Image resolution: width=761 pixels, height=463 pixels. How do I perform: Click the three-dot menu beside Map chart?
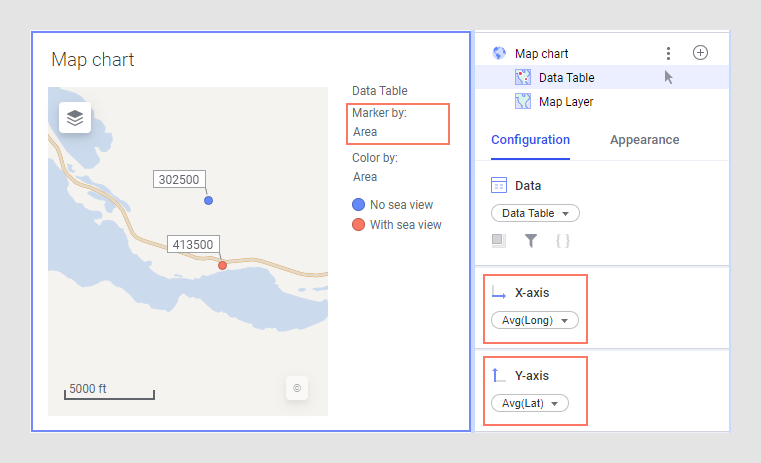click(668, 53)
